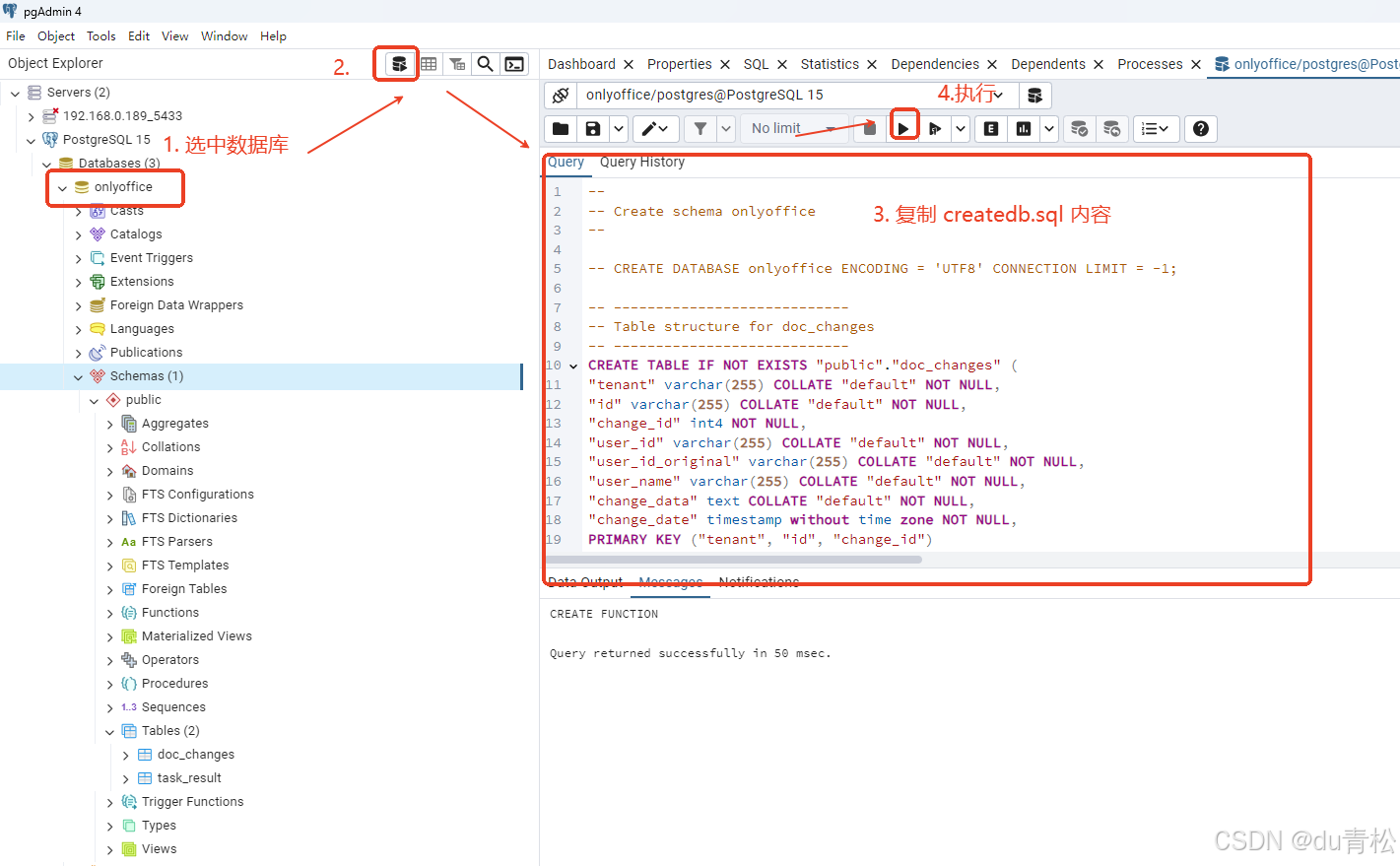Select the Materialized Views tree item
Viewport: 1400px width, 866px height.
pos(196,636)
